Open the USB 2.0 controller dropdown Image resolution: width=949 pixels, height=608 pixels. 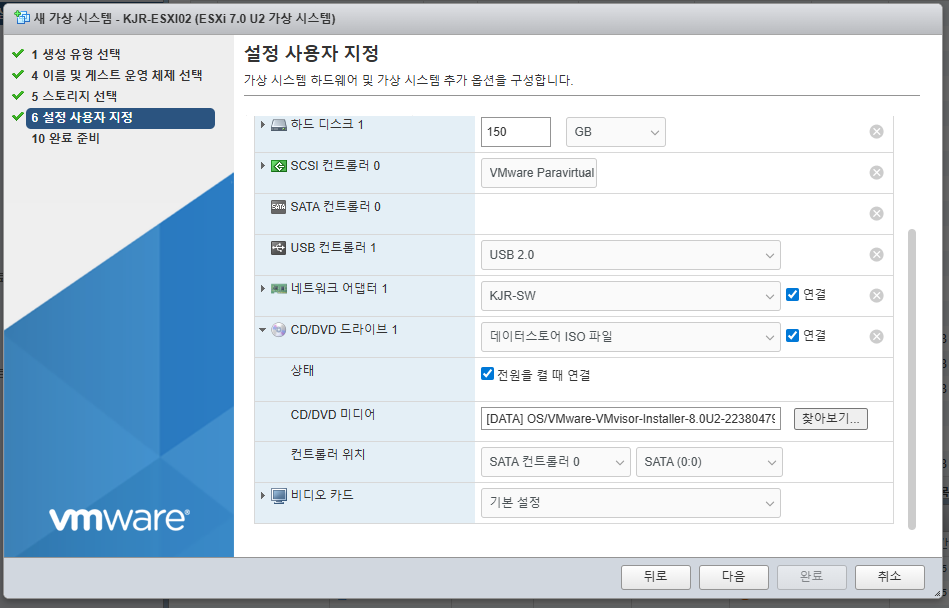pyautogui.click(x=631, y=255)
